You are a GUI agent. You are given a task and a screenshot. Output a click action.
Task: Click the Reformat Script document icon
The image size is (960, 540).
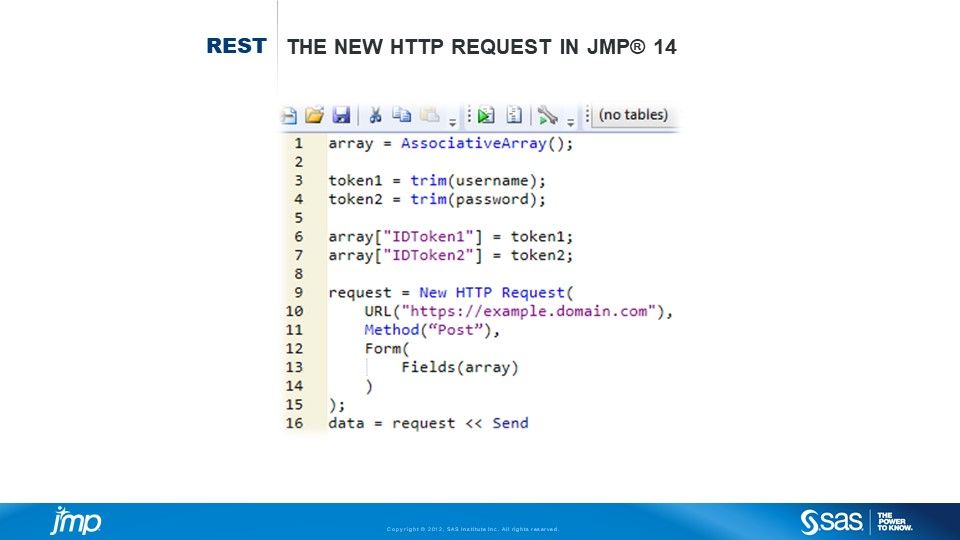[x=514, y=115]
